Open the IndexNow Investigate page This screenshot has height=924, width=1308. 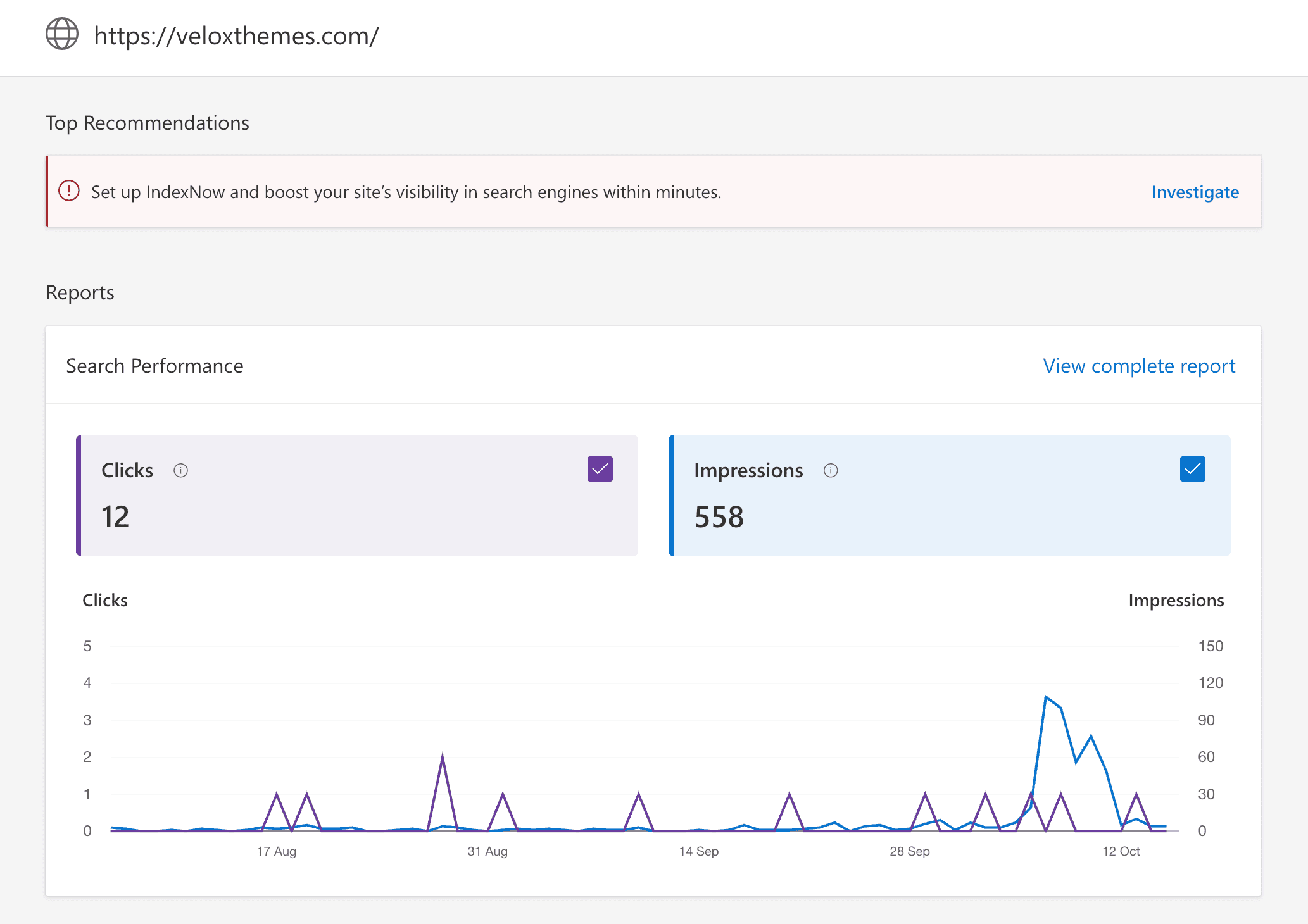1195,192
